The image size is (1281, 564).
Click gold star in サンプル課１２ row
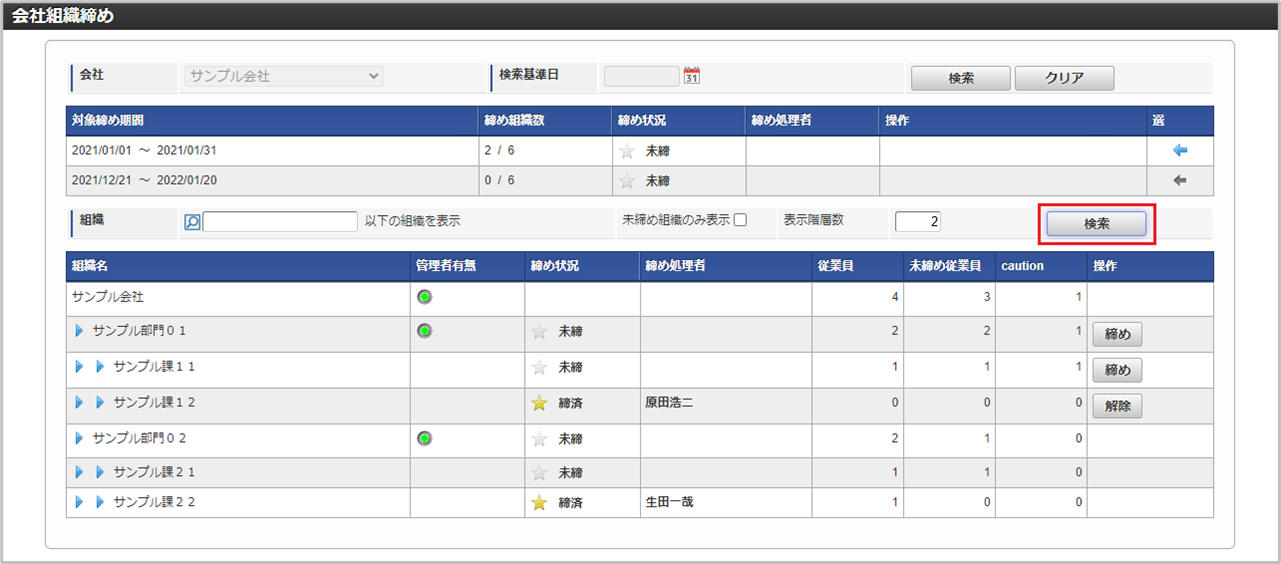pyautogui.click(x=540, y=403)
